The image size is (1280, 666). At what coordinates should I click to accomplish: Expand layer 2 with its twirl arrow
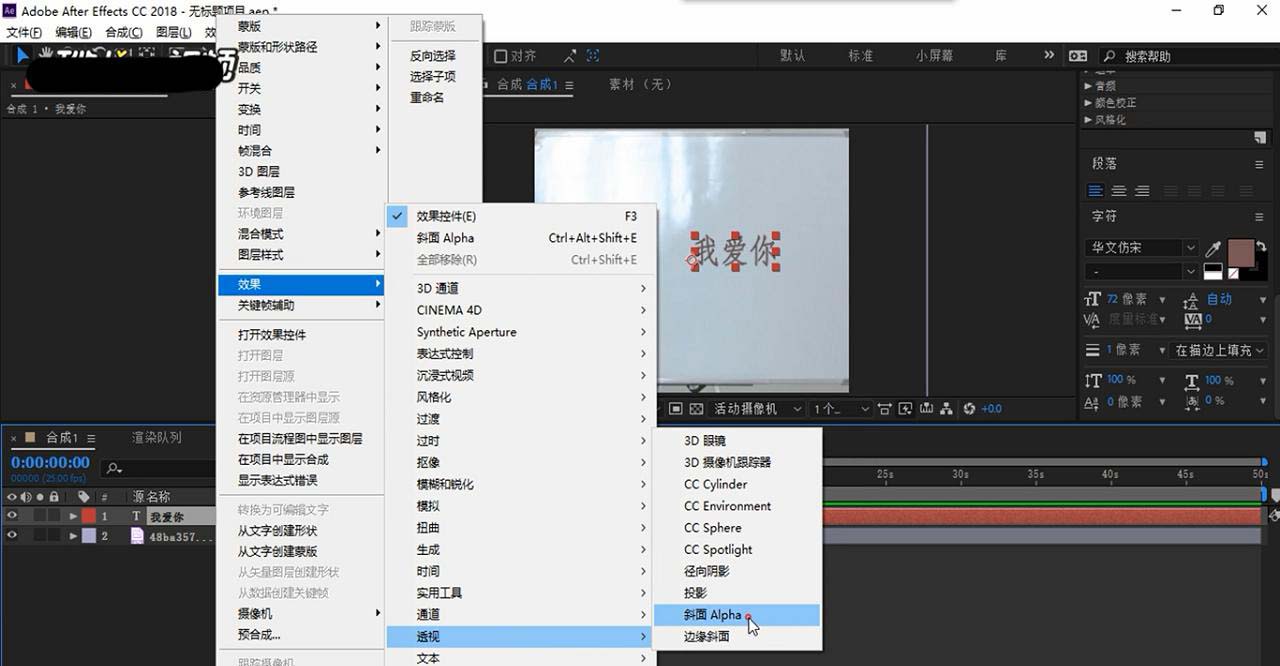(x=73, y=535)
